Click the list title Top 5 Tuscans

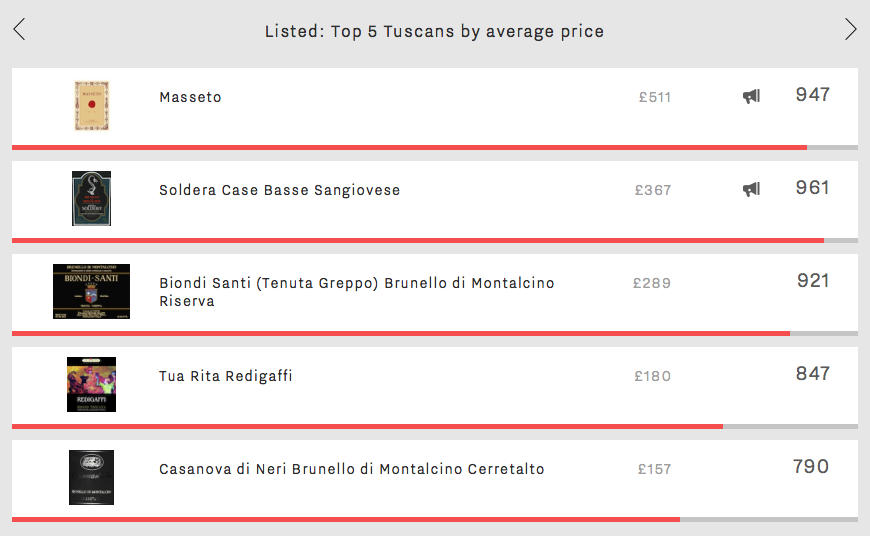pyautogui.click(x=434, y=32)
